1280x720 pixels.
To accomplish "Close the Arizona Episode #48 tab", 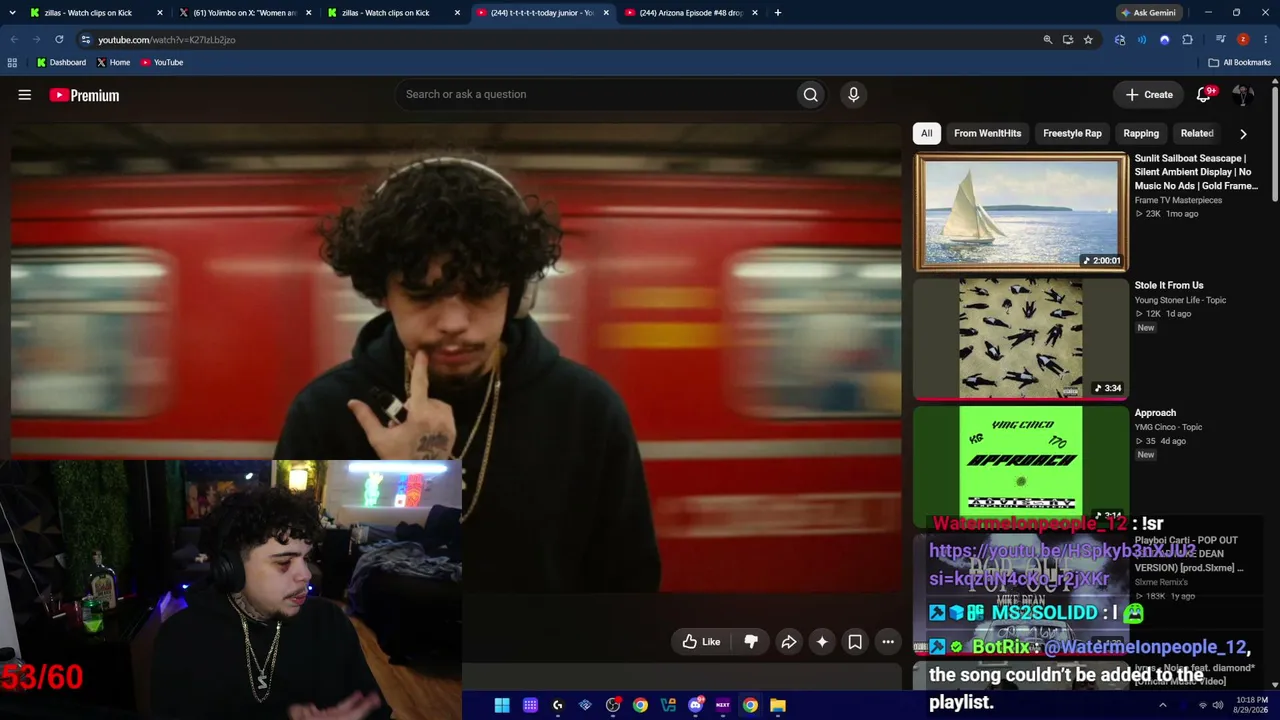I will 754,13.
